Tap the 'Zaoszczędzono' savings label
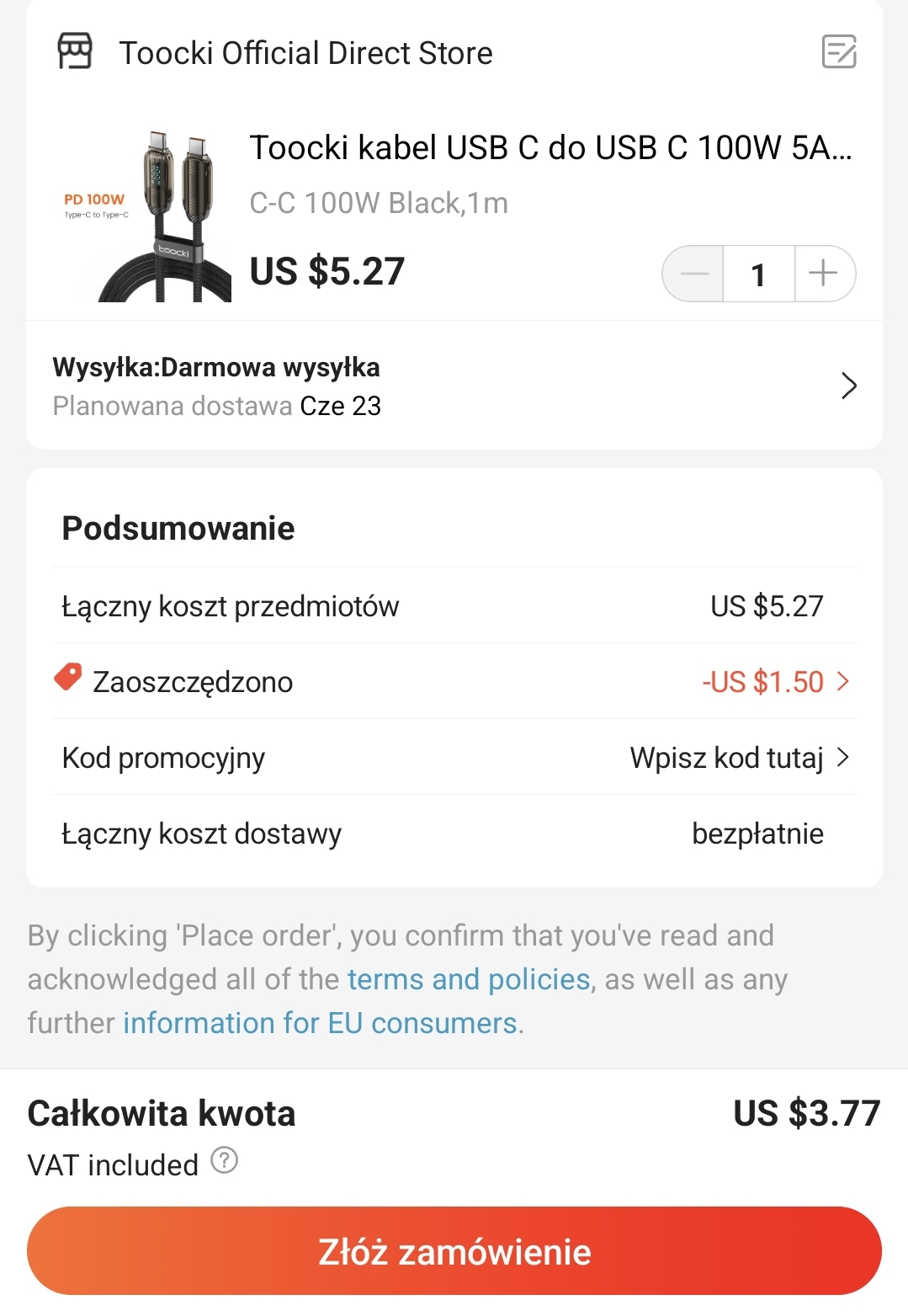 click(x=193, y=682)
